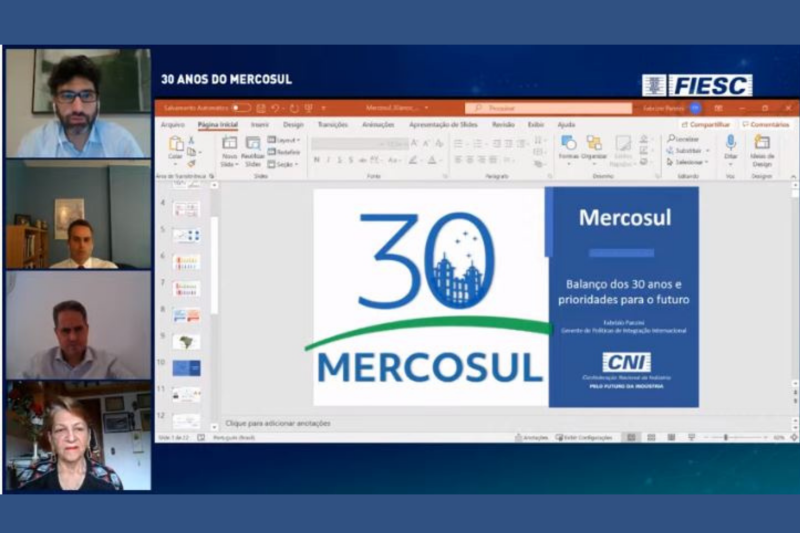Click the Compartilhar button
Viewport: 800px width, 533px height.
coord(705,125)
